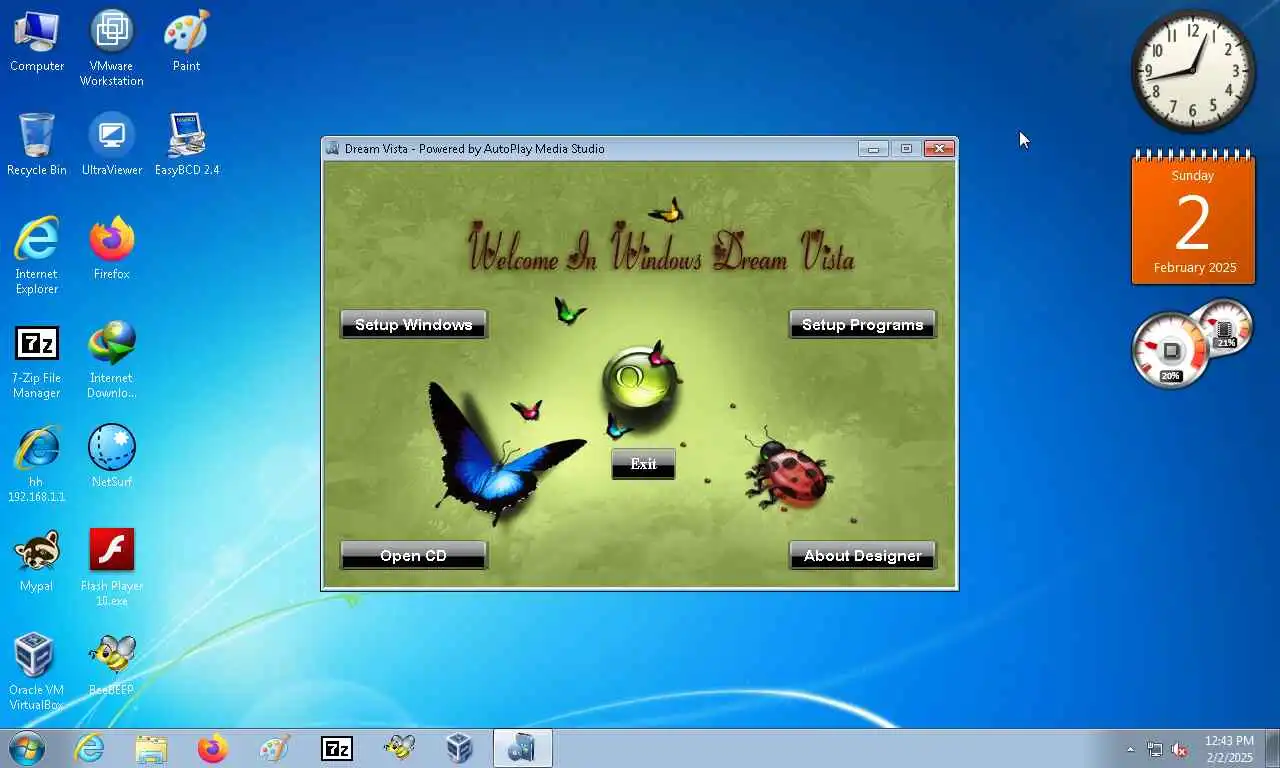Click the analog clock gadget
The height and width of the screenshot is (768, 1280).
point(1193,71)
